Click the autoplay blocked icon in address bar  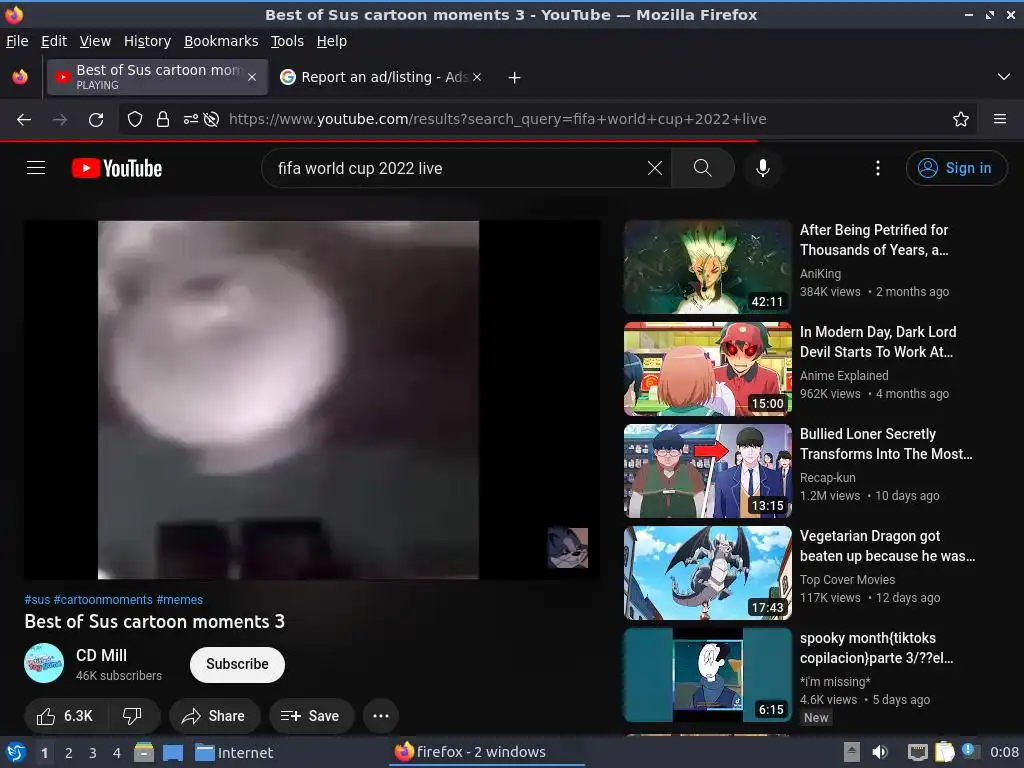211,119
